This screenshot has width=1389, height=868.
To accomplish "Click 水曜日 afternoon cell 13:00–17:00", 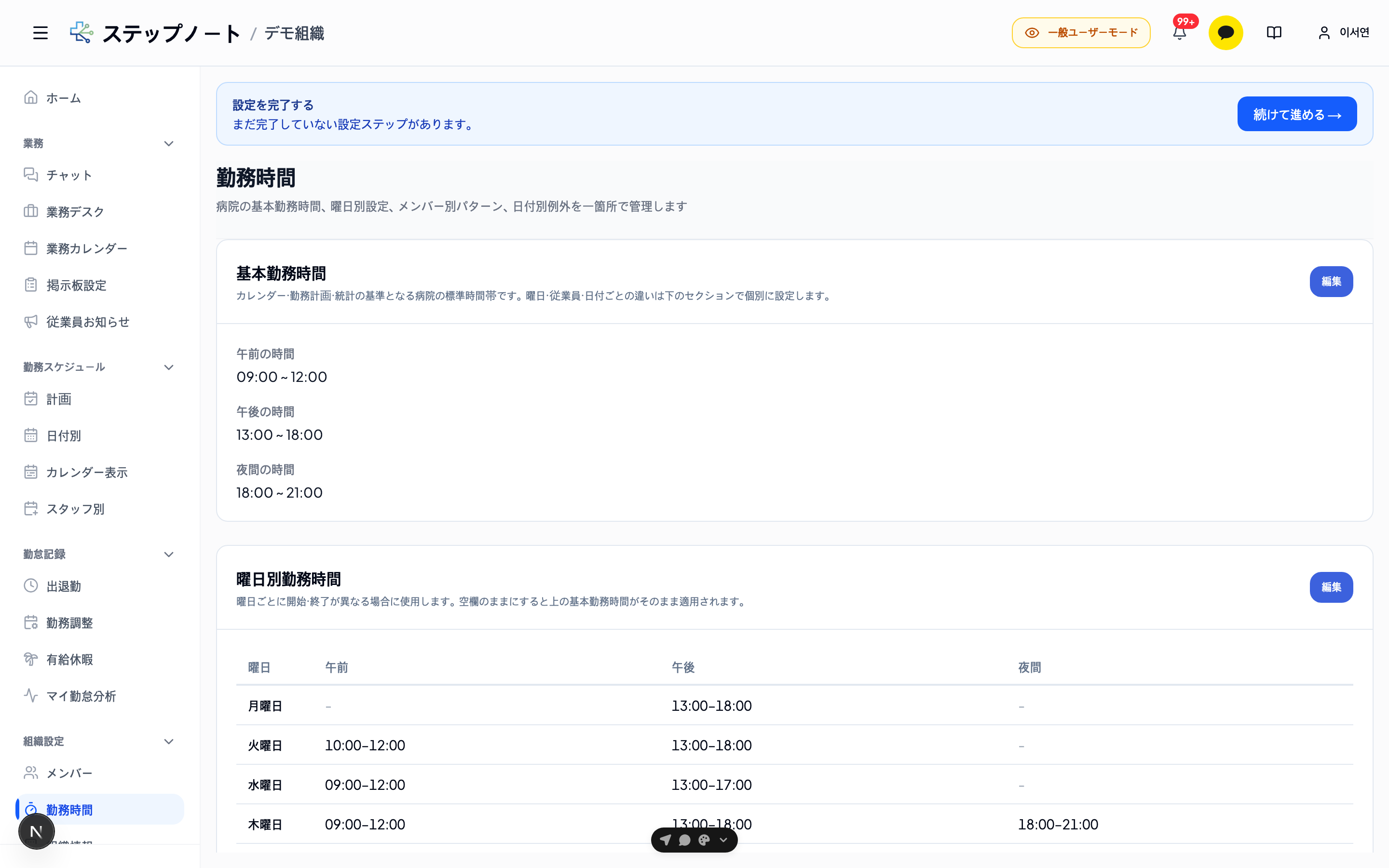I will click(712, 786).
